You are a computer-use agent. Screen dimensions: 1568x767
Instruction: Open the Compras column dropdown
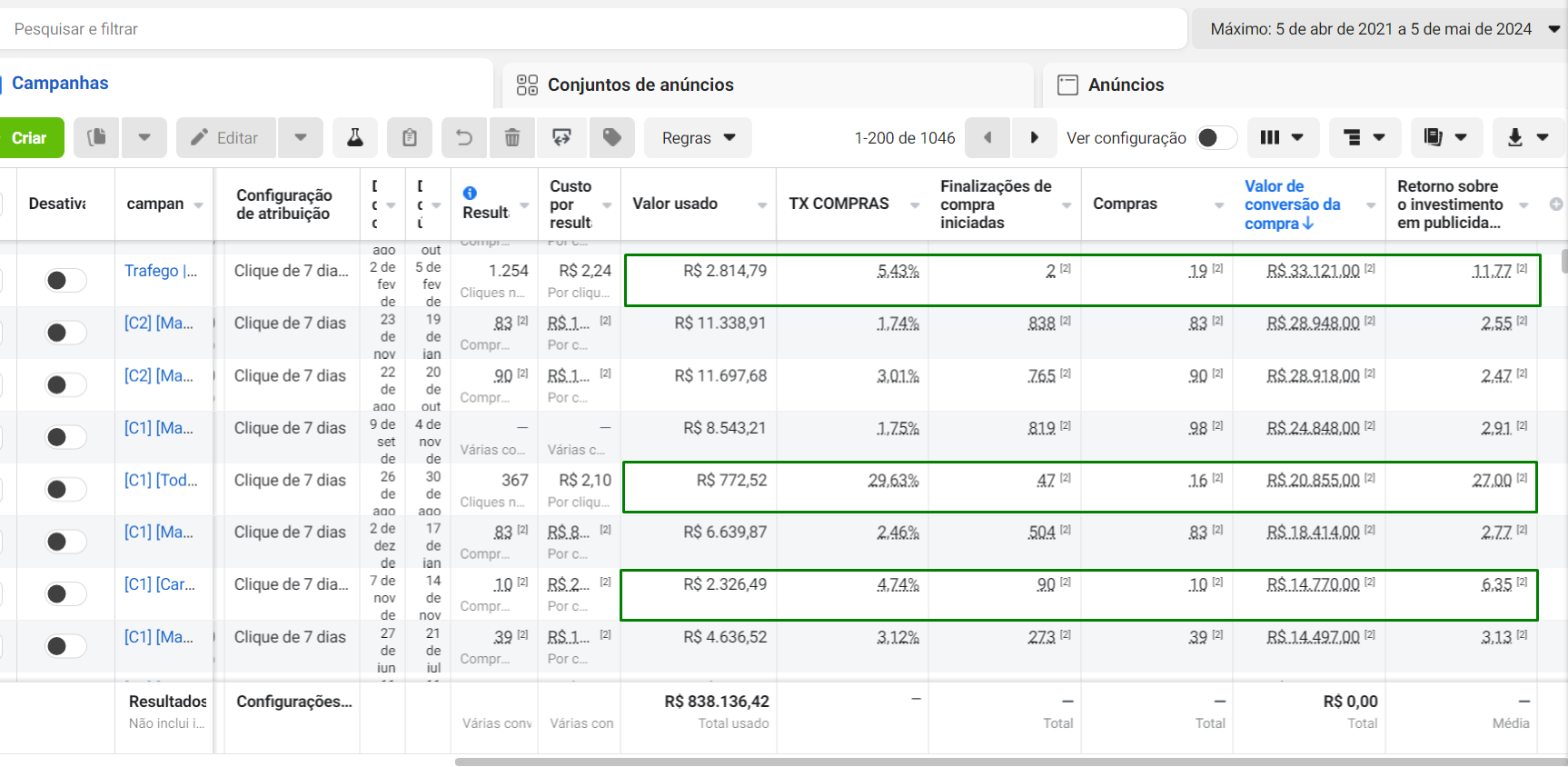(1219, 205)
